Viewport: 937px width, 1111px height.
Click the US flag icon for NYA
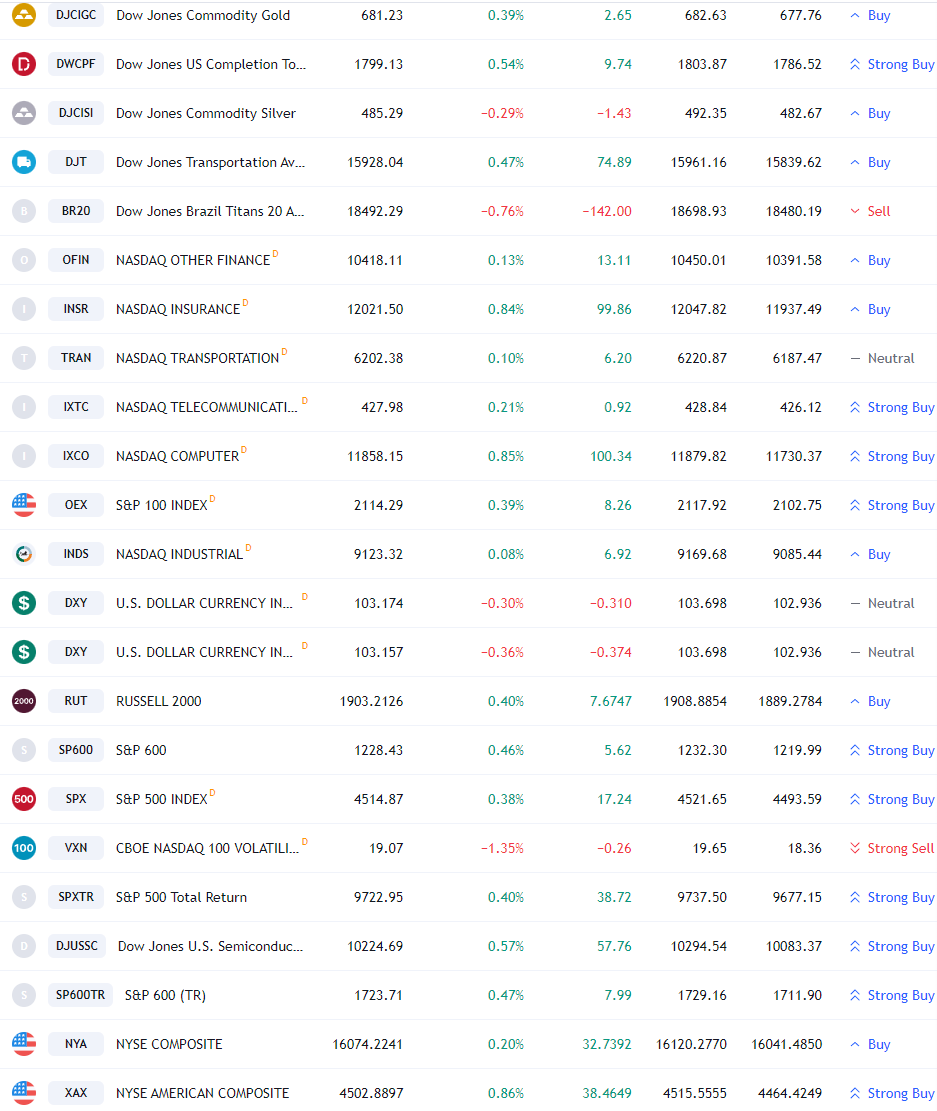point(24,1044)
